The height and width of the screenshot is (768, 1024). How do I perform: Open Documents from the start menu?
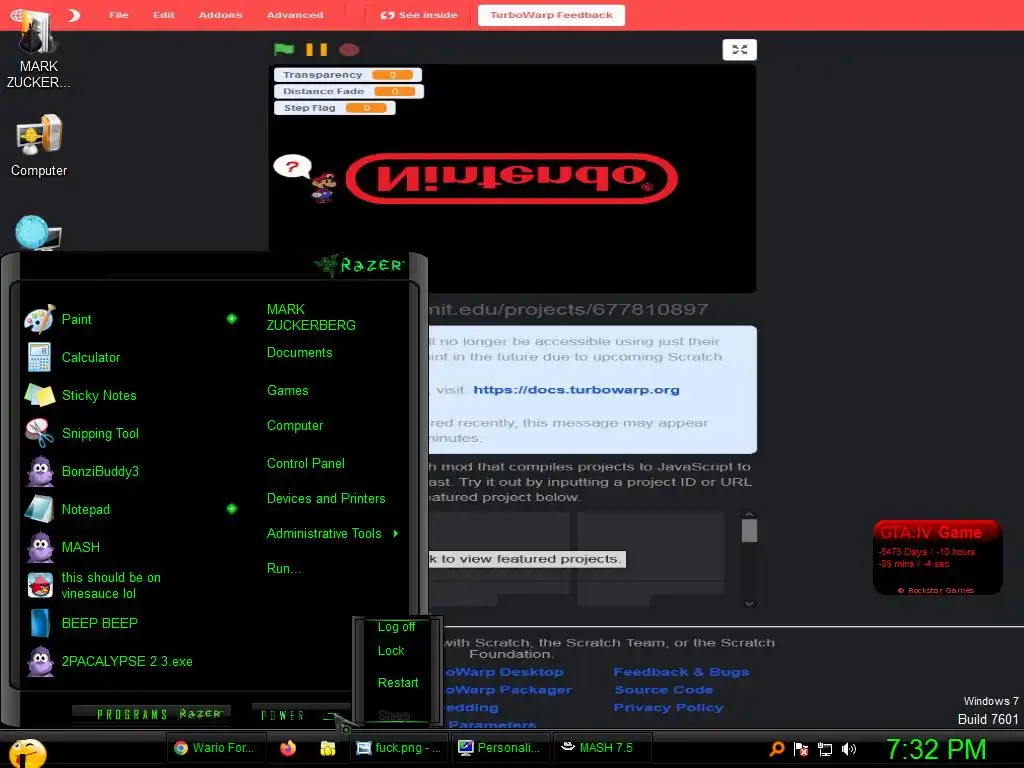pos(300,353)
